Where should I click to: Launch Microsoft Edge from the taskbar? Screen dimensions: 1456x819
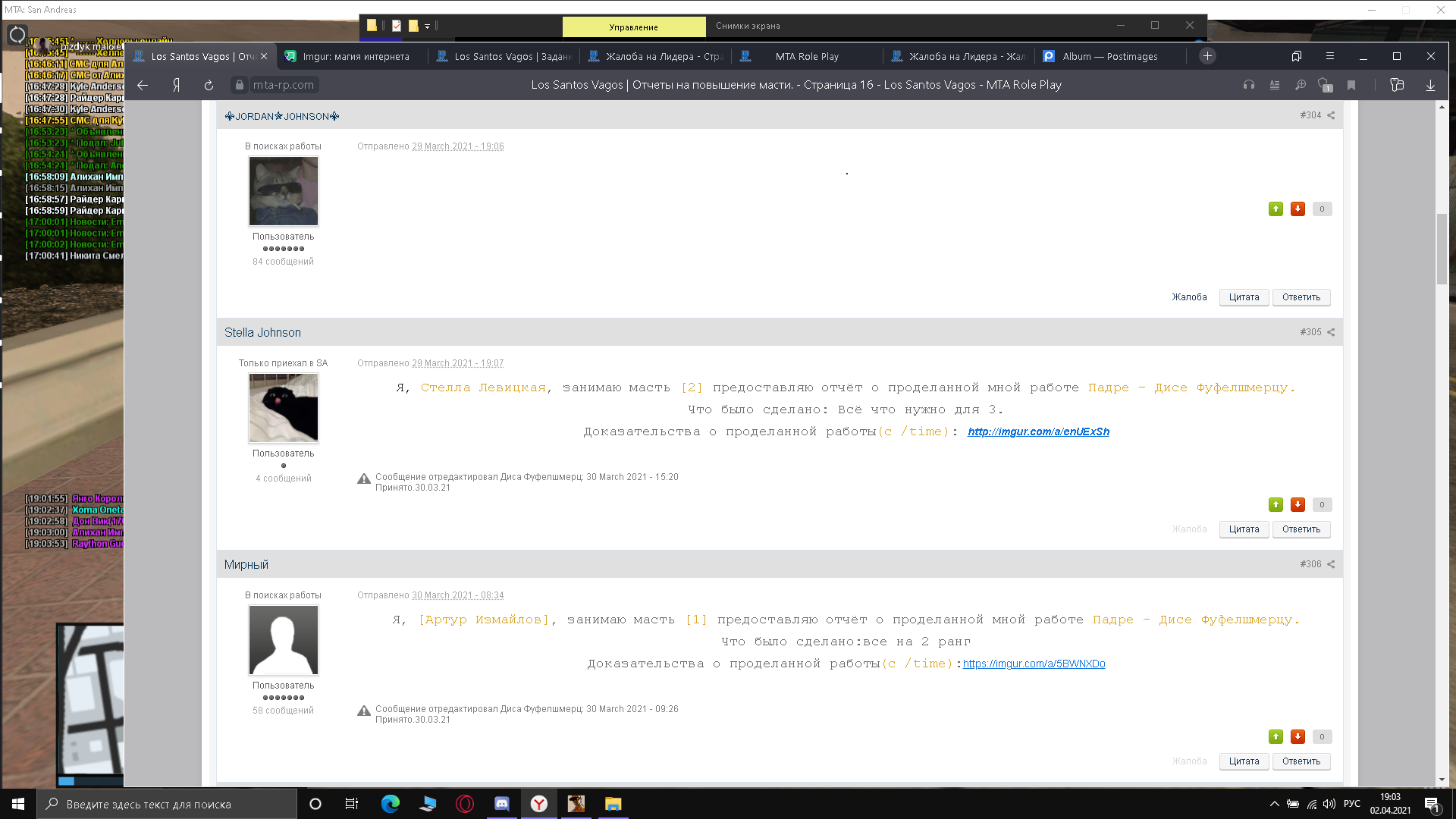[390, 804]
